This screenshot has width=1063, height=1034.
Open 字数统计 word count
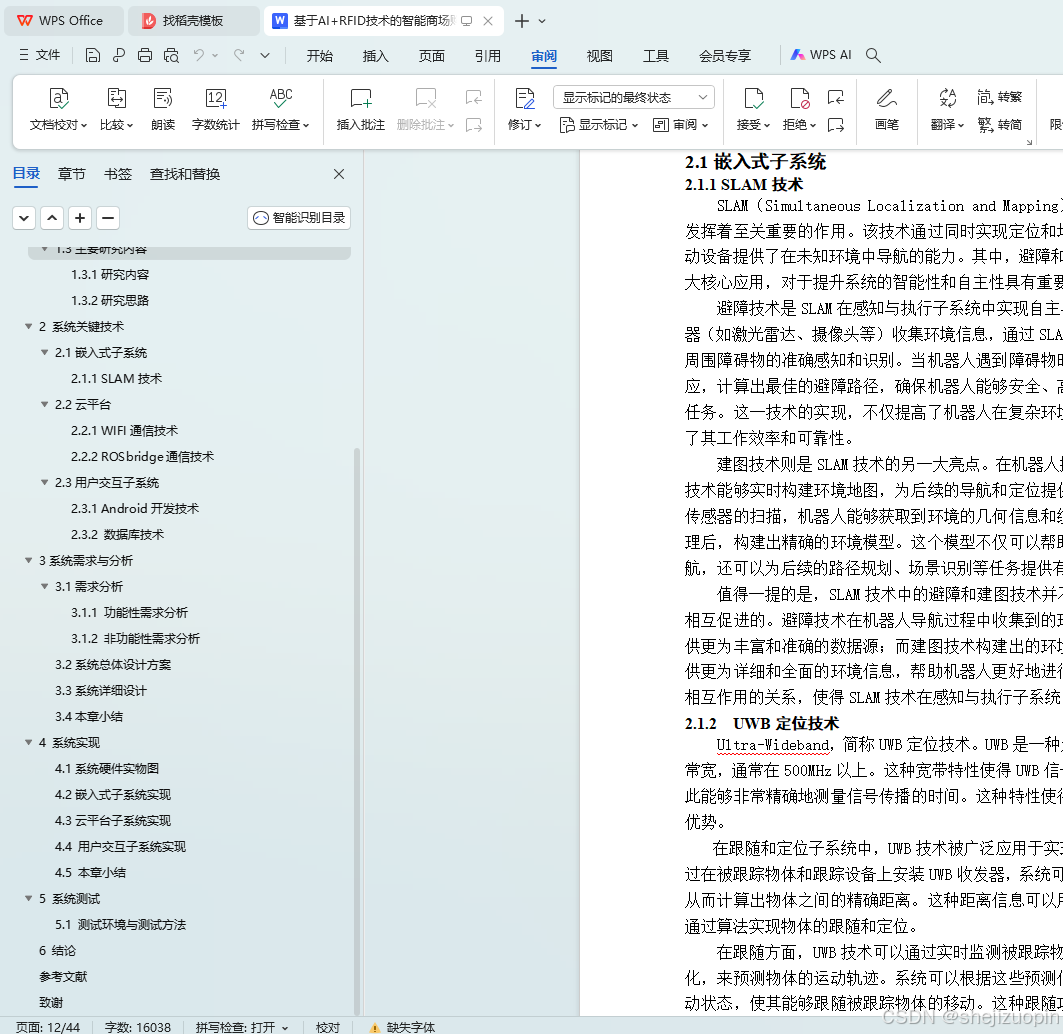point(216,110)
